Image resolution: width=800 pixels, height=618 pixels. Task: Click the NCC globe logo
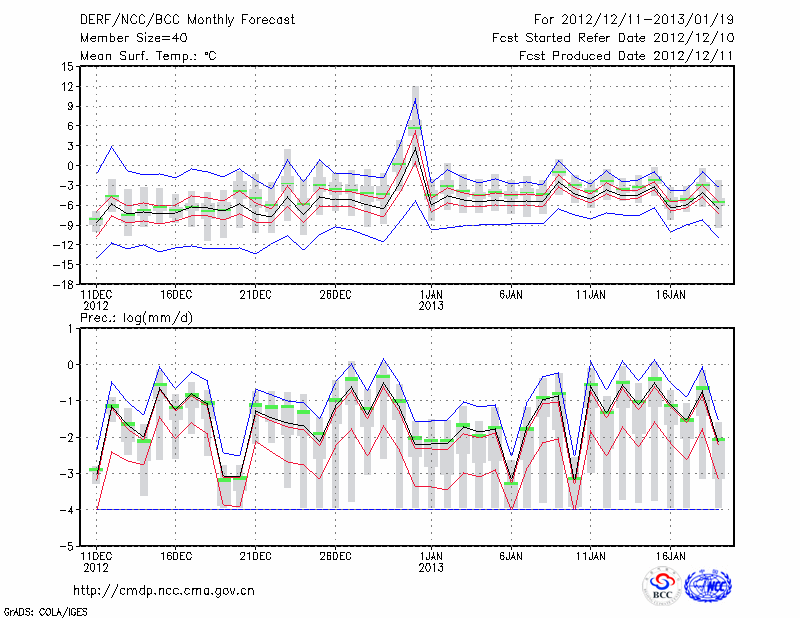click(x=708, y=584)
